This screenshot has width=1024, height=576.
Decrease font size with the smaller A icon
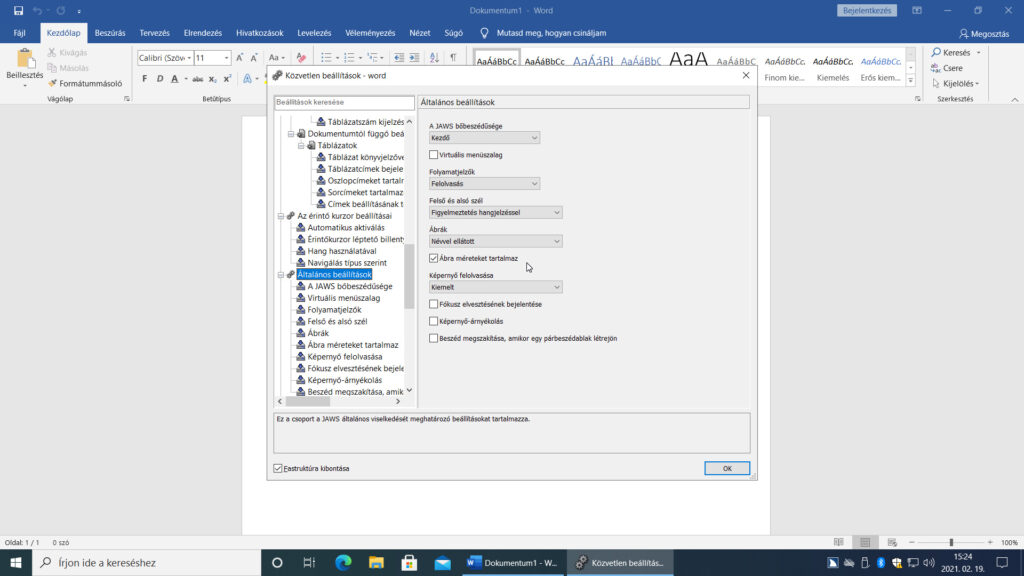coord(254,58)
